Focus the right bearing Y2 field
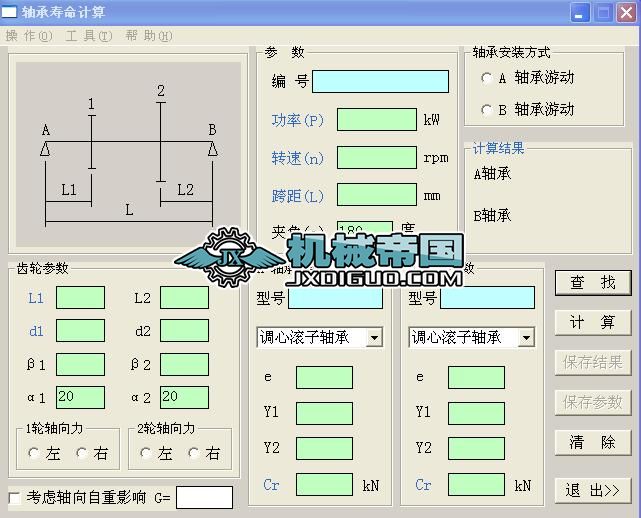 click(476, 448)
